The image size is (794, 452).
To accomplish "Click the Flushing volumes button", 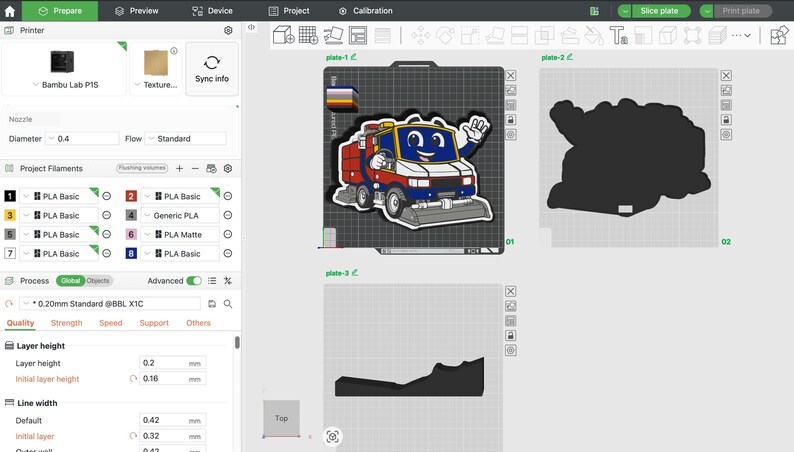I will (142, 168).
